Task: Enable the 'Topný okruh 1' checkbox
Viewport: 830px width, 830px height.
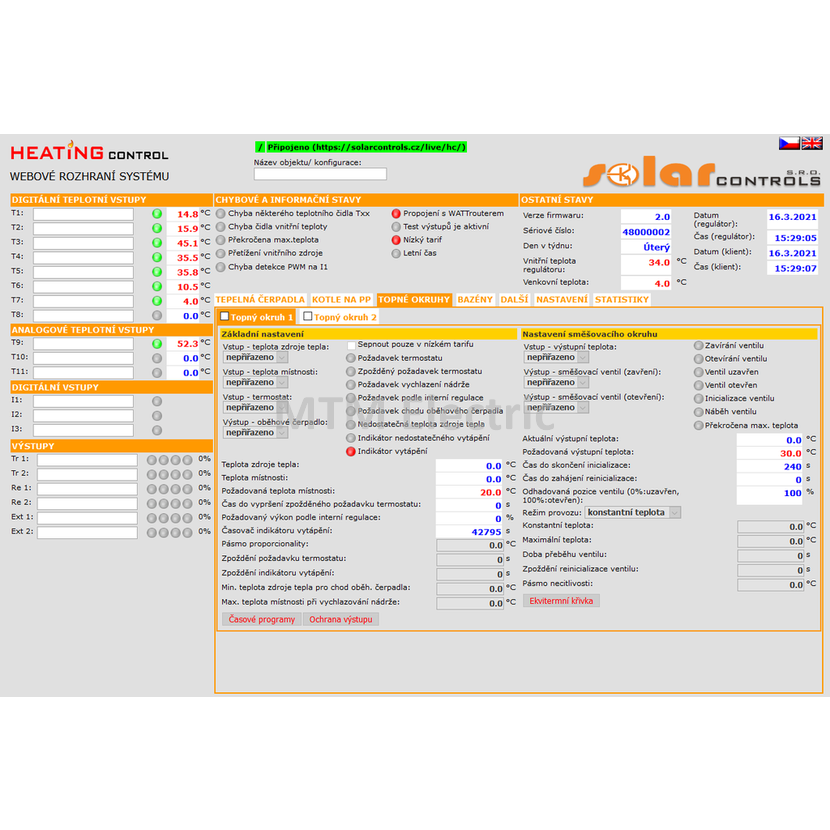Action: click(225, 316)
